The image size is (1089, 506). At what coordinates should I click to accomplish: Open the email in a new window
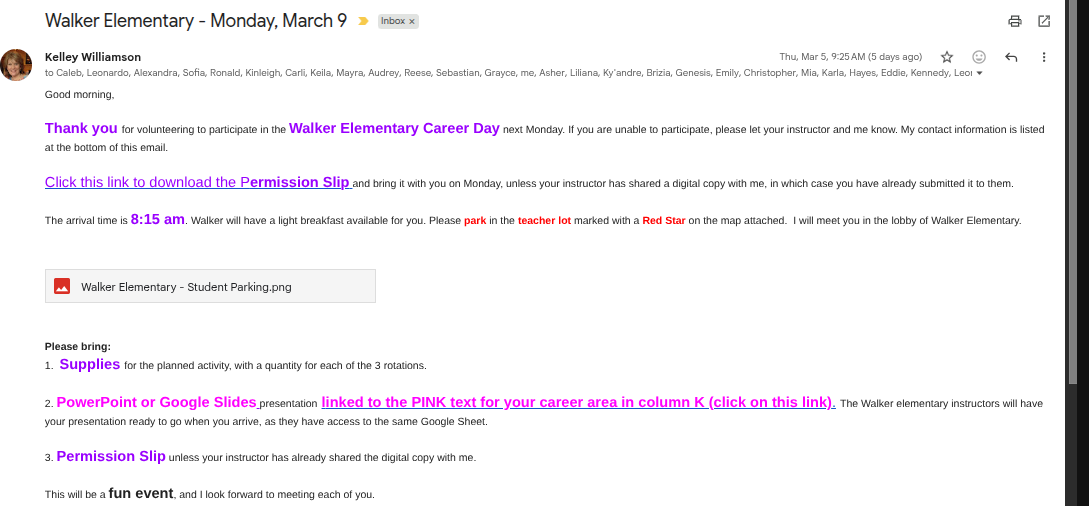[x=1044, y=21]
